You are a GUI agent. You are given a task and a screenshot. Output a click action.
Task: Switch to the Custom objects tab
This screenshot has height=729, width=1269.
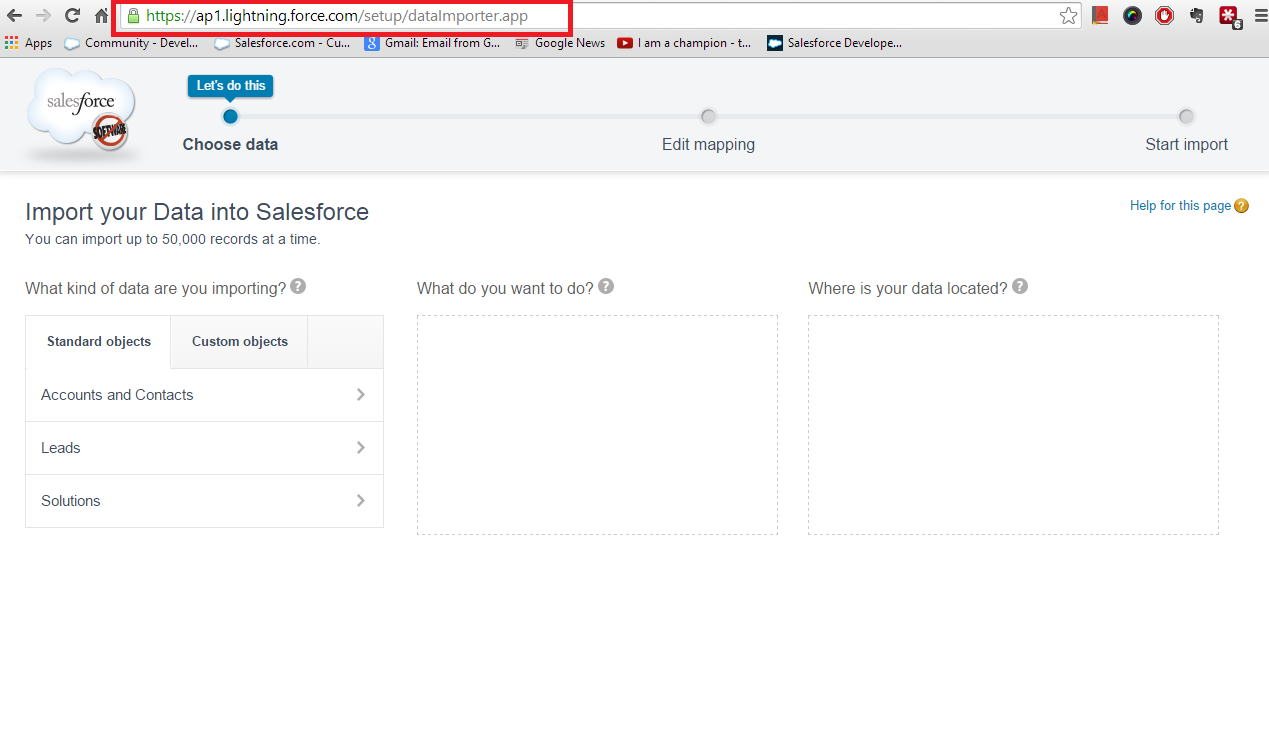point(240,342)
